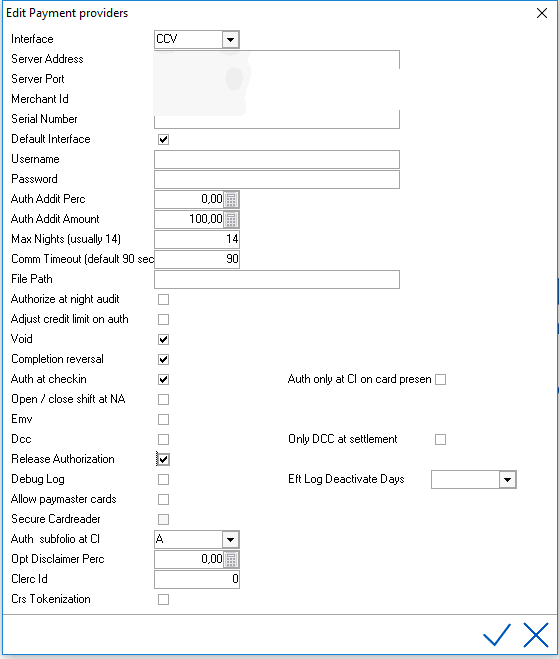Viewport: 559px width, 659px height.
Task: Enable the Debug Log checkbox
Action: click(163, 480)
